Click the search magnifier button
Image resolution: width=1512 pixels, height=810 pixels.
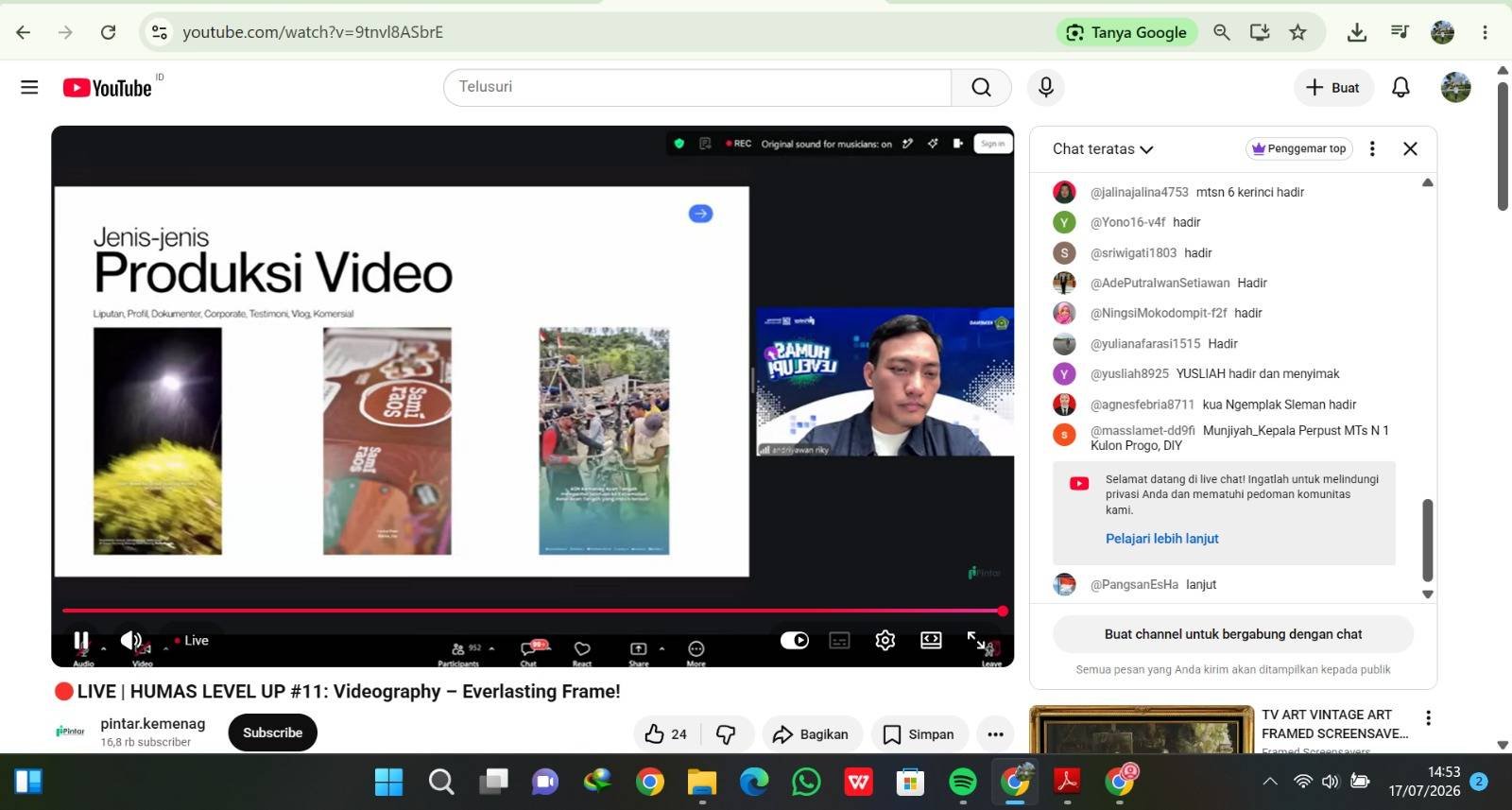(x=981, y=87)
